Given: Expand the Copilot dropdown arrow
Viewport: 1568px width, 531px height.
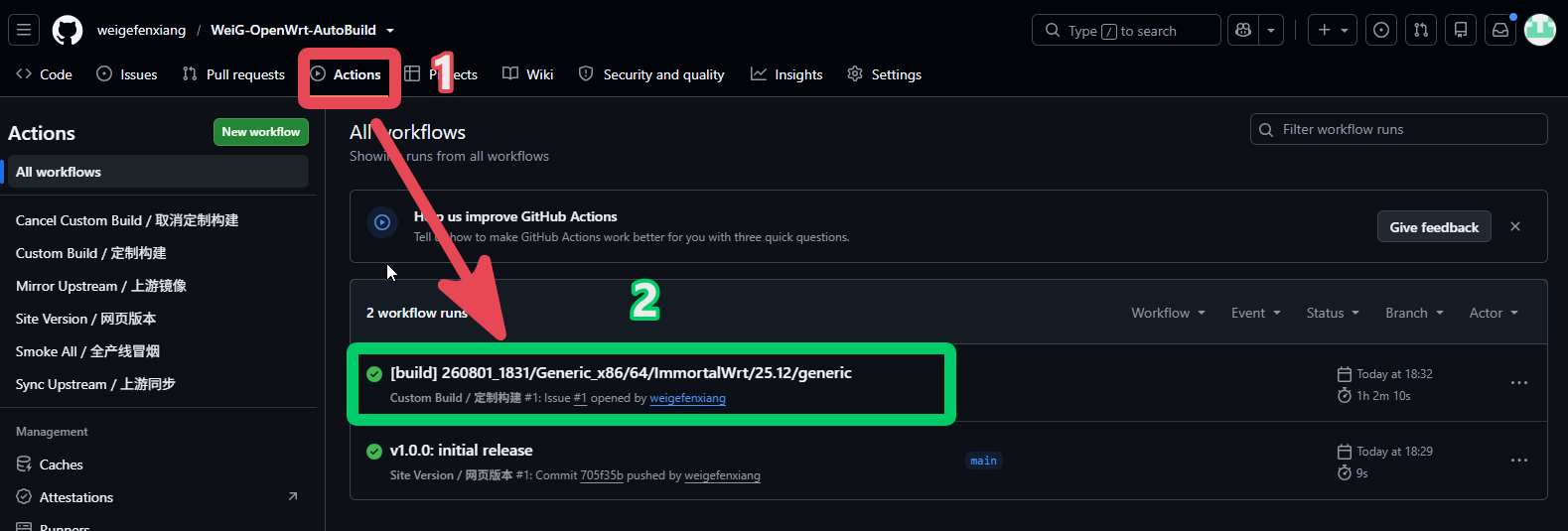Looking at the screenshot, I should (x=1271, y=30).
